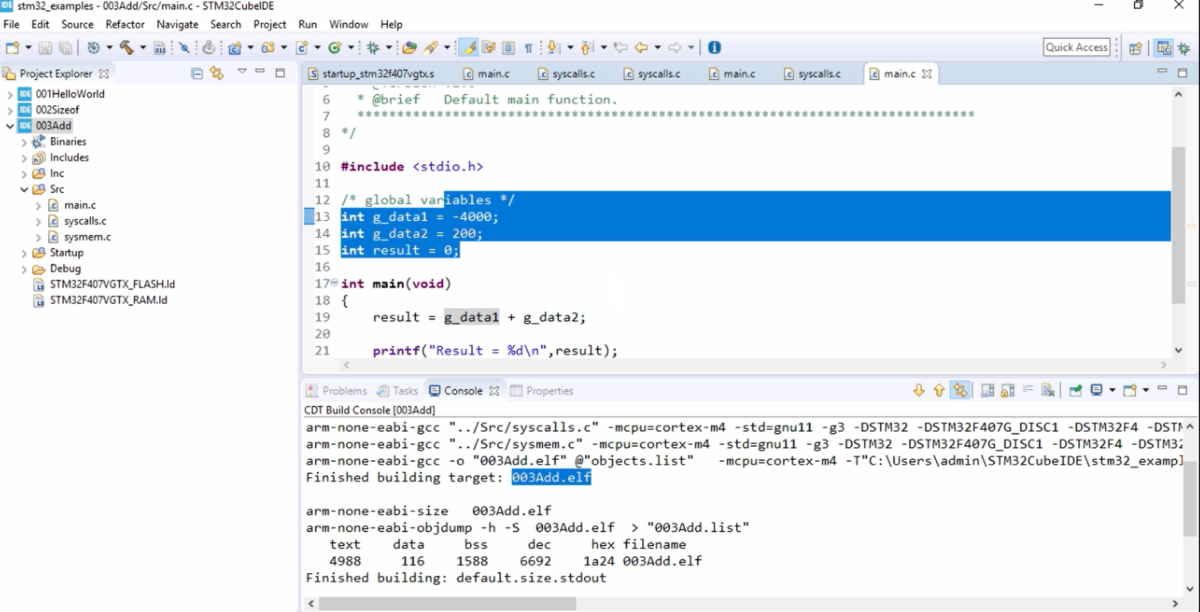Click the console horizontal scrollbar
Viewport: 1200px width, 612px height.
pos(447,604)
